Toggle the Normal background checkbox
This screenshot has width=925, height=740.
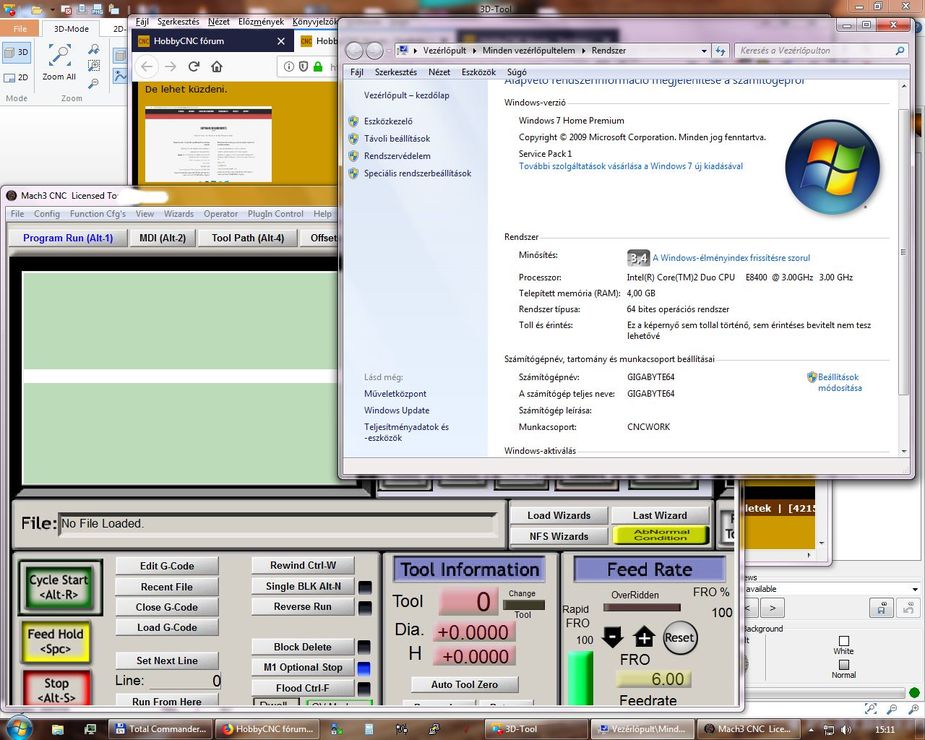(x=843, y=664)
